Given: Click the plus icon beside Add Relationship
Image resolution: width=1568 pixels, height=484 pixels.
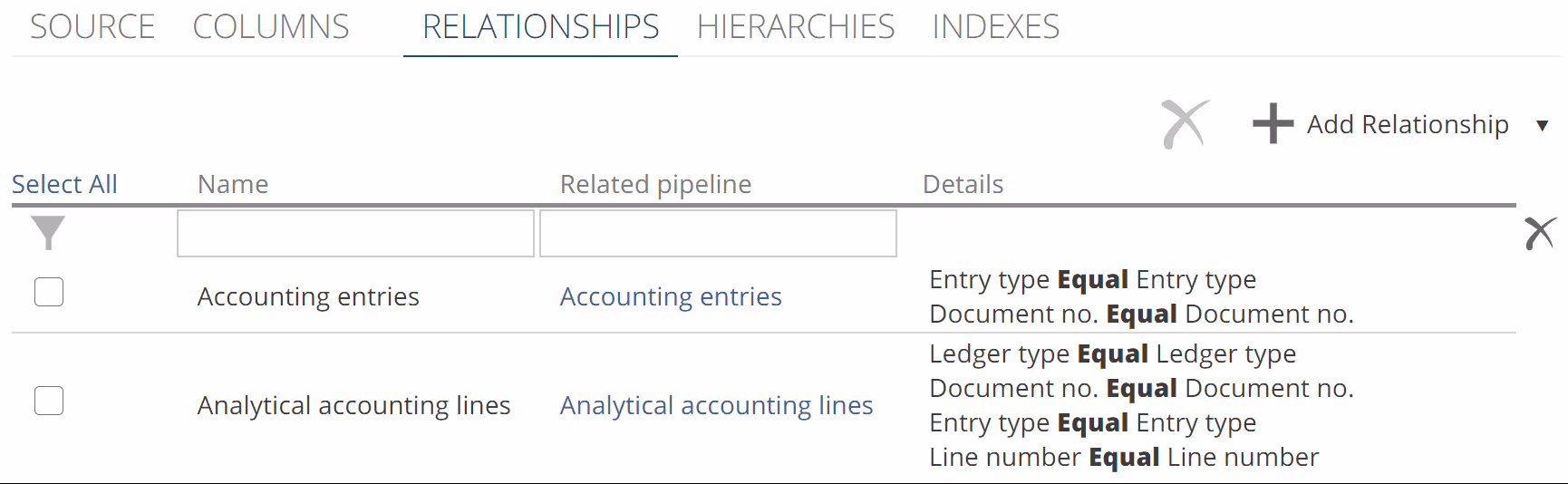Looking at the screenshot, I should [x=1273, y=124].
